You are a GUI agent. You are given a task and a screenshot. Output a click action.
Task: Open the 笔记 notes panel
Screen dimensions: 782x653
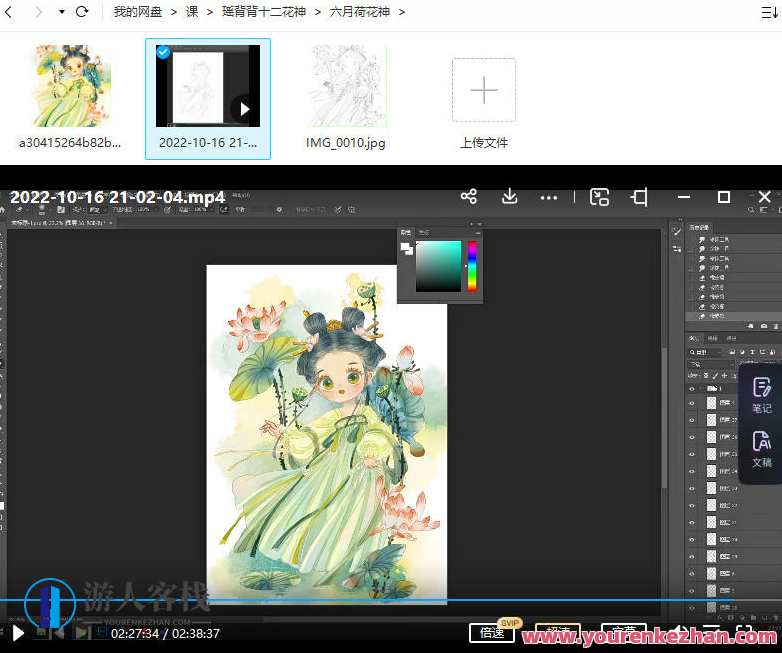tap(762, 396)
